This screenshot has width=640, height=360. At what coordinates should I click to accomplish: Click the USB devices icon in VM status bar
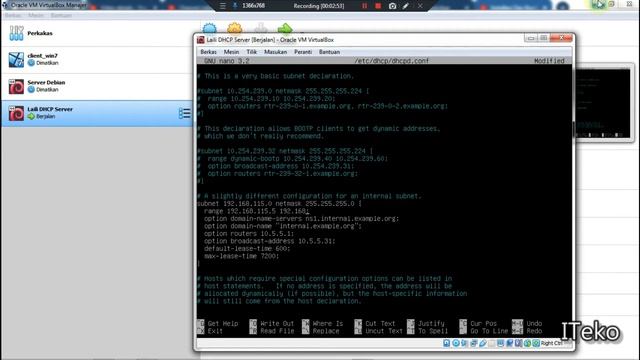(483, 343)
